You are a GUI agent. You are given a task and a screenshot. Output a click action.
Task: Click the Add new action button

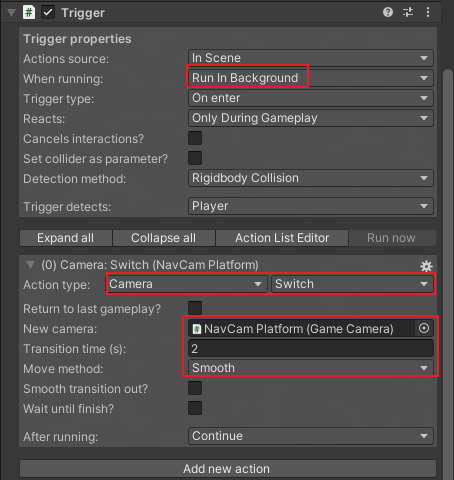[x=228, y=469]
